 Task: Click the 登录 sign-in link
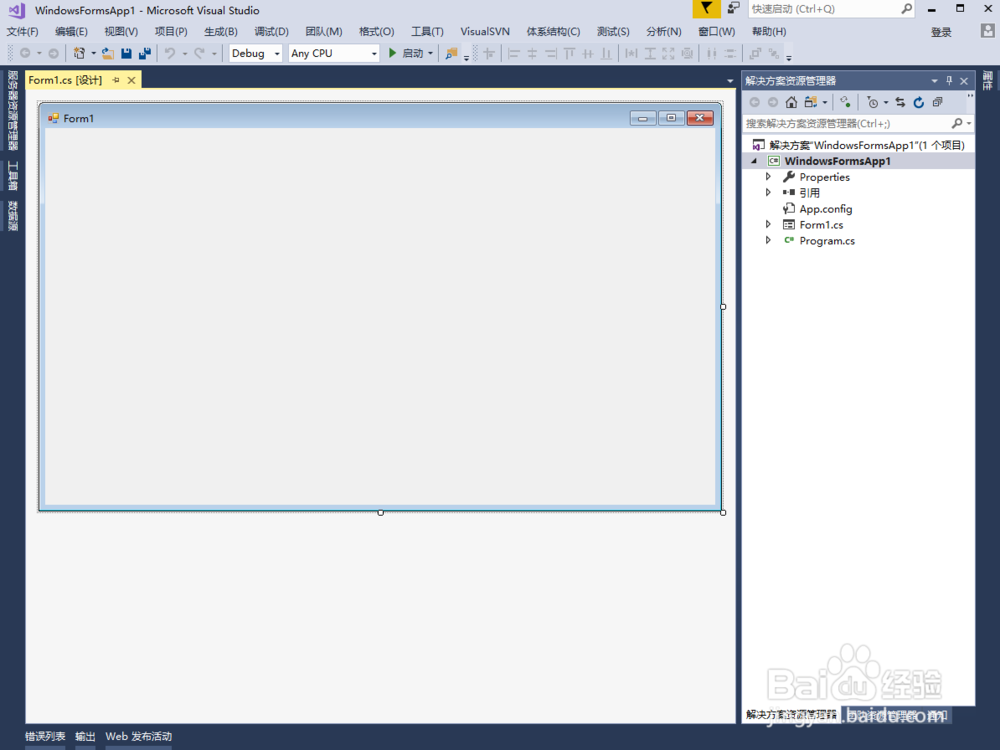941,32
